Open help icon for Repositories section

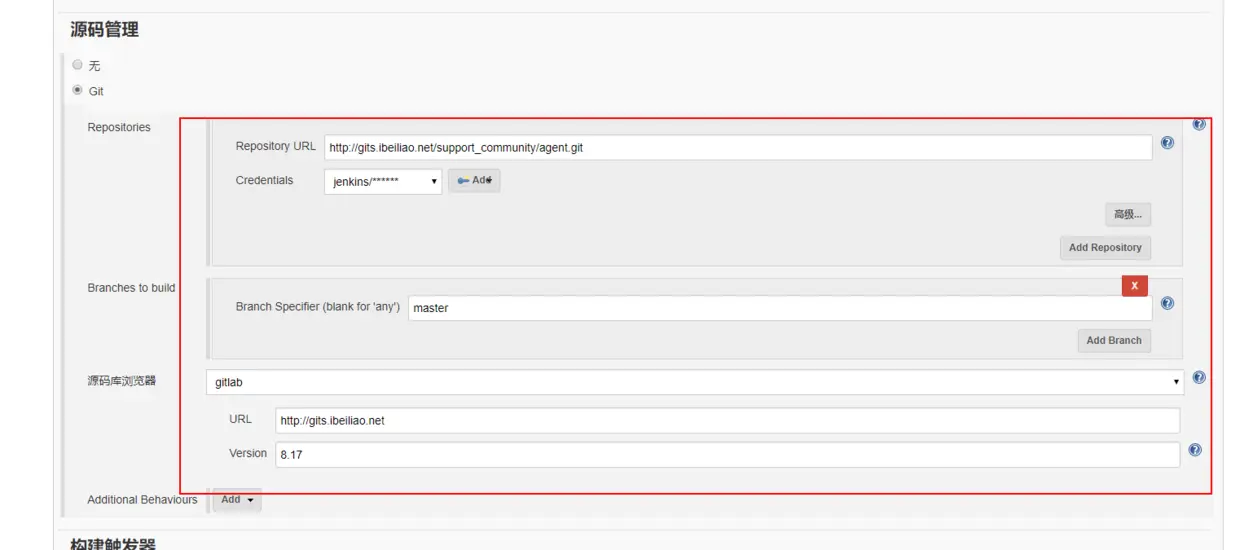point(1199,124)
